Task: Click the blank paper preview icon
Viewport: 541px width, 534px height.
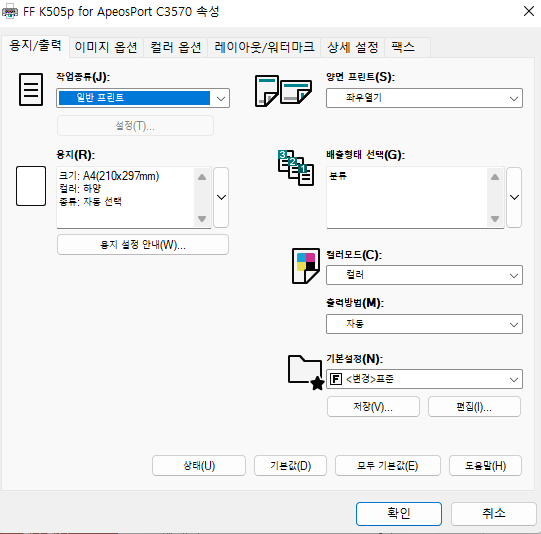Action: click(x=31, y=186)
